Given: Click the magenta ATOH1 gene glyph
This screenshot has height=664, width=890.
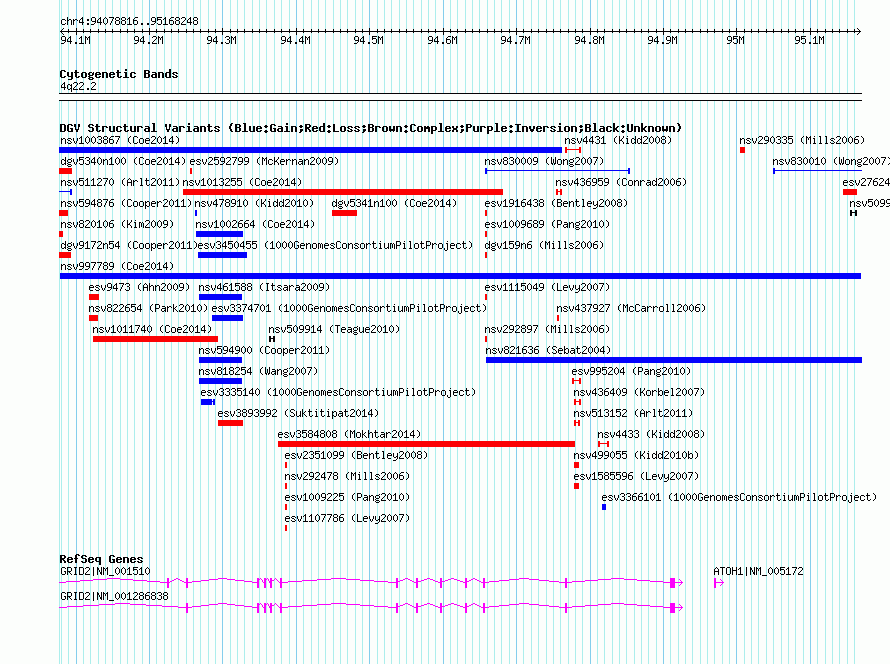Looking at the screenshot, I should (719, 583).
